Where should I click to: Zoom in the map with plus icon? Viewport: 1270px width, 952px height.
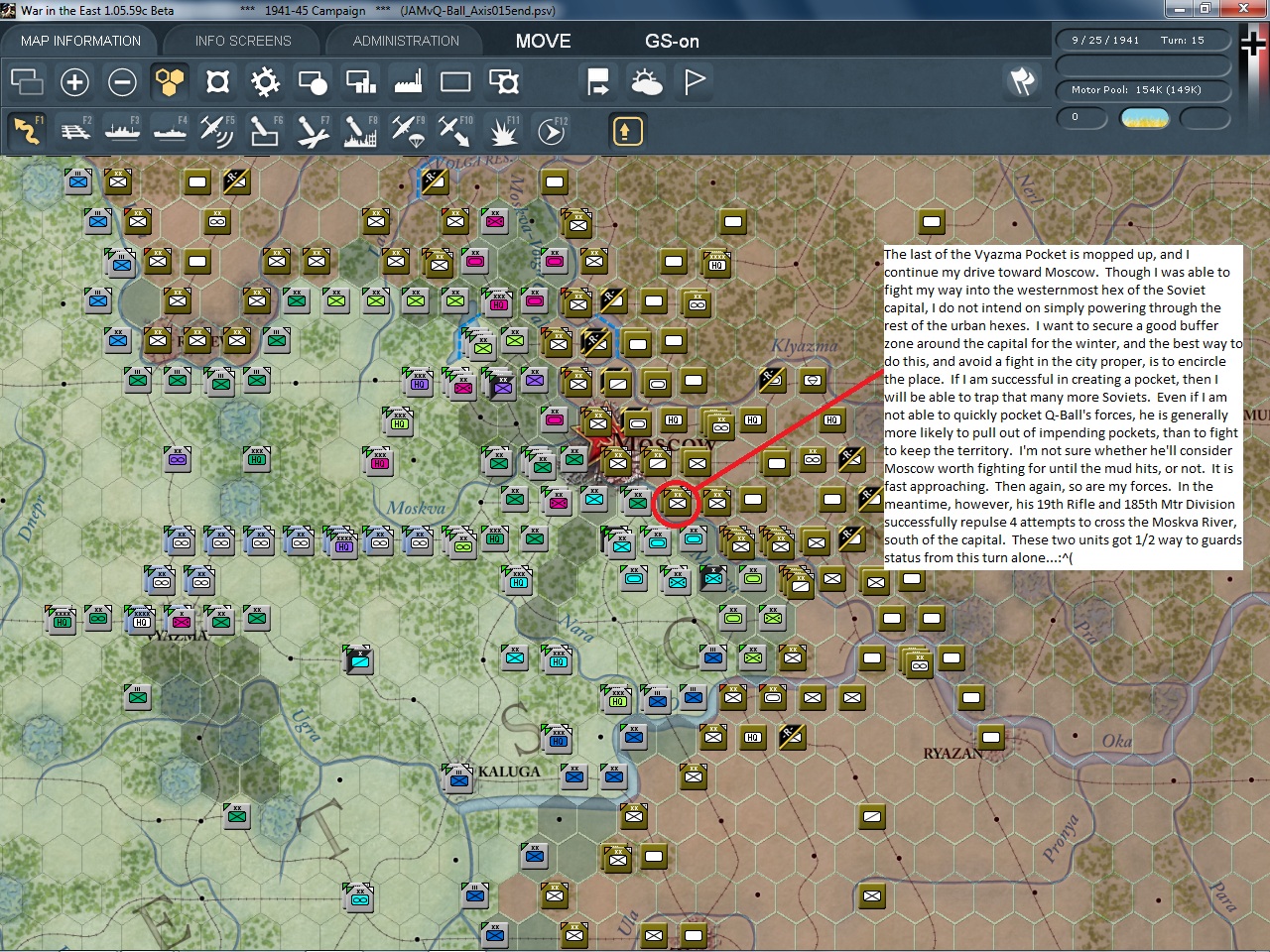coord(74,81)
